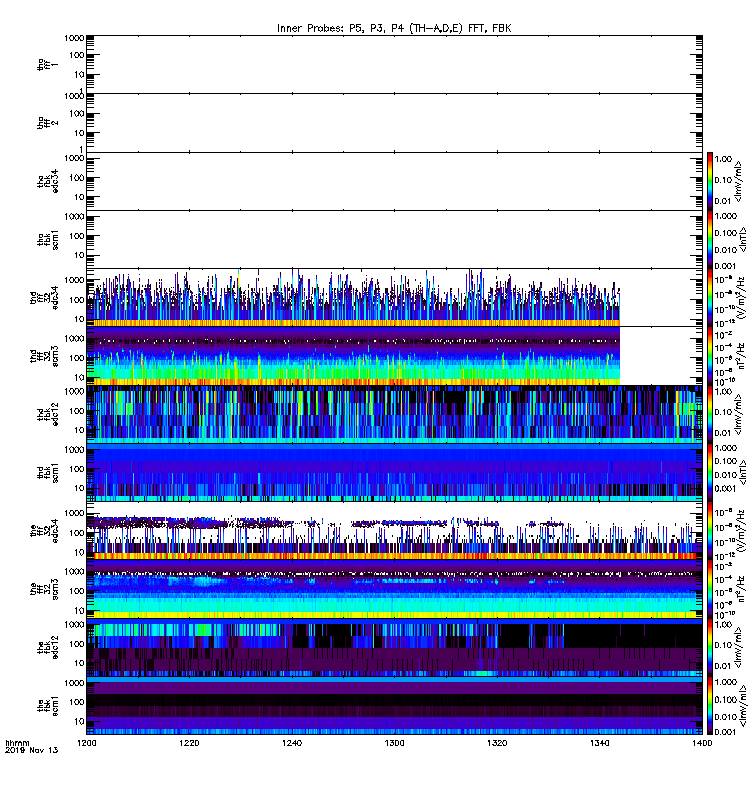Click the empty tha fbk scm1 plot panel

click(394, 239)
